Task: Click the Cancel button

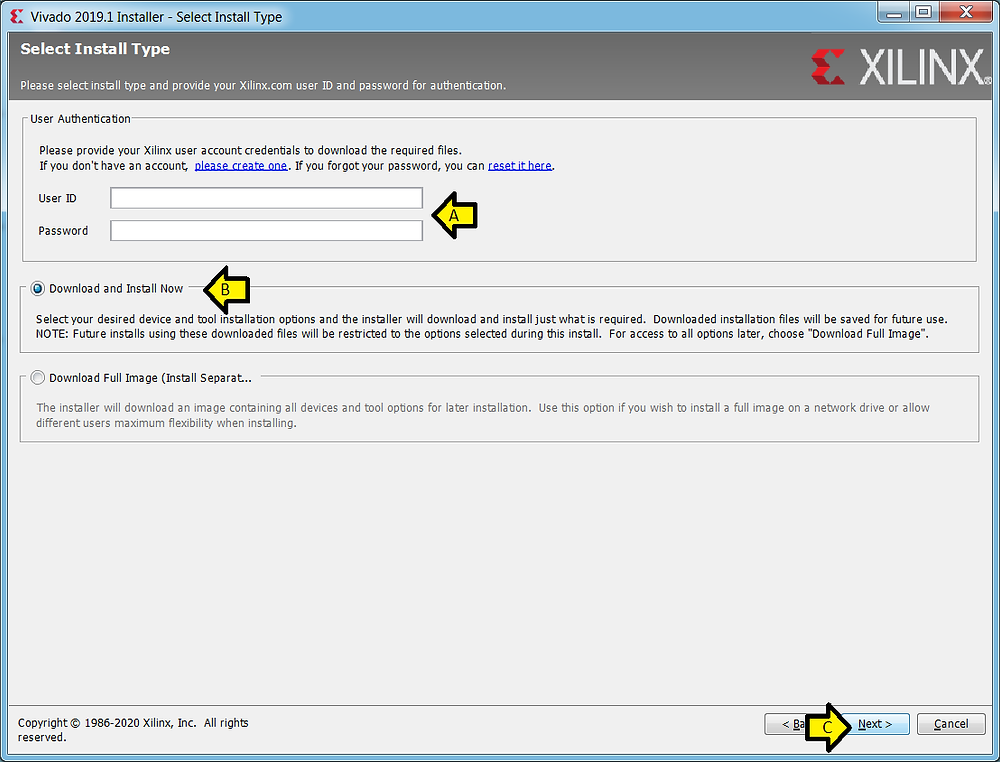Action: [951, 724]
